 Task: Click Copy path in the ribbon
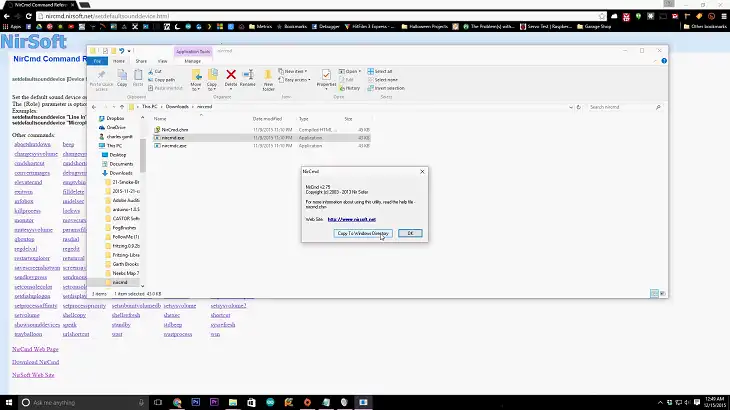click(161, 80)
